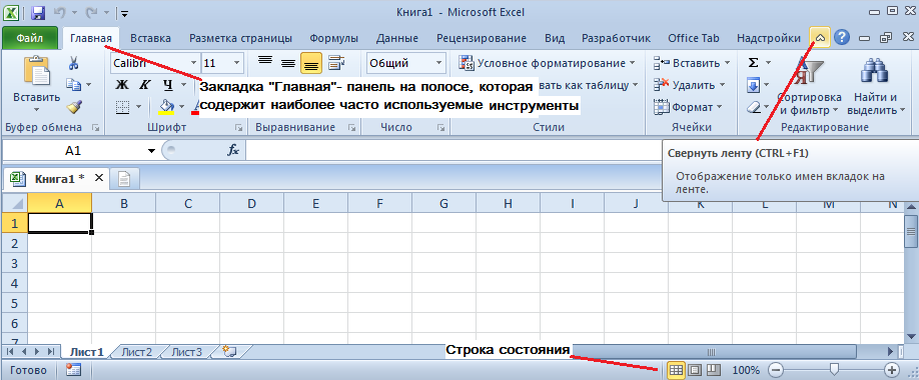Image resolution: width=919 pixels, height=380 pixels.
Task: Expand the borders dropdown arrow
Action: point(139,107)
